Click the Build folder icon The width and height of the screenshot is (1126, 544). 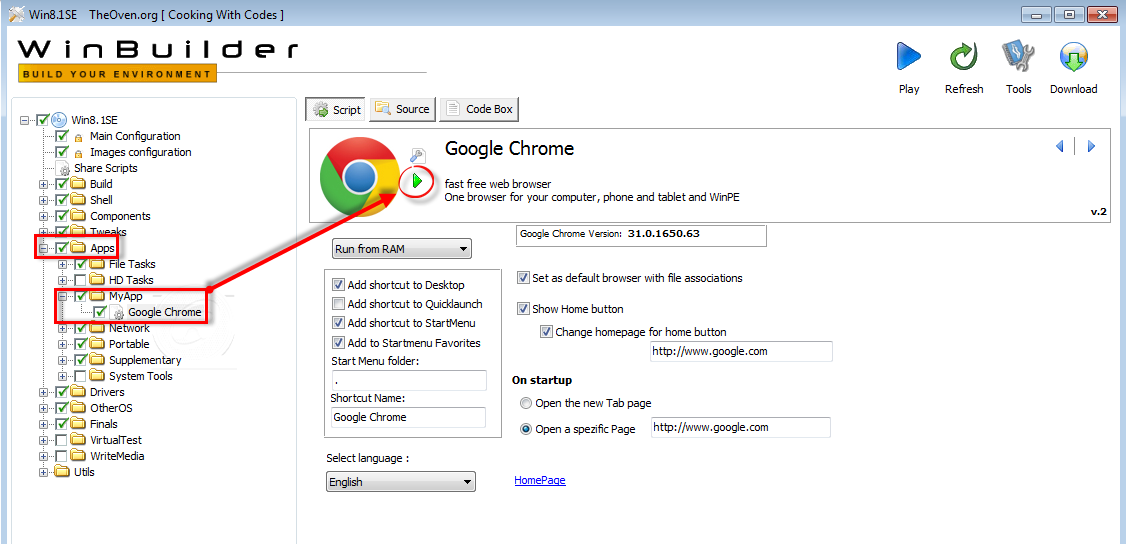click(x=78, y=184)
